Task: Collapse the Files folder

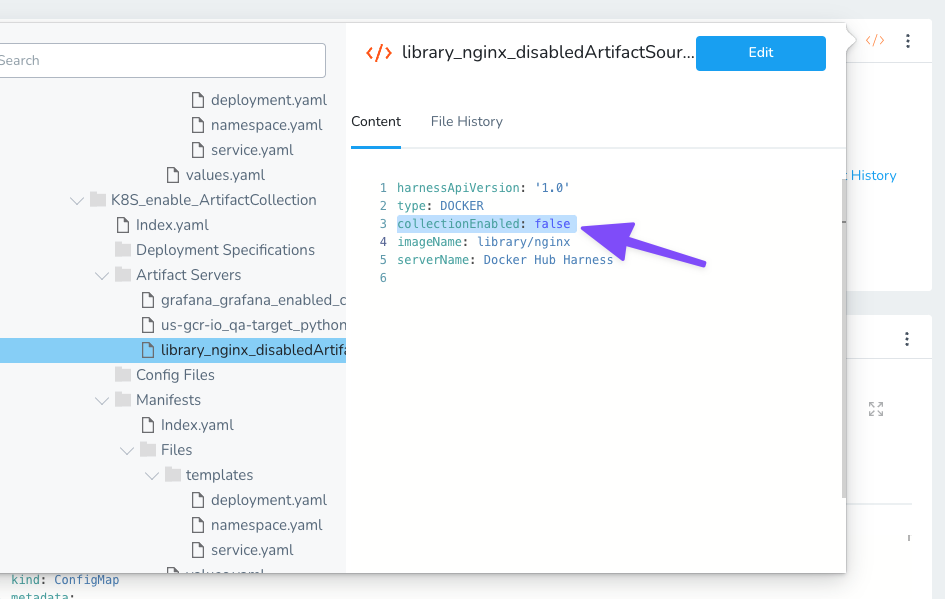Action: coord(127,450)
